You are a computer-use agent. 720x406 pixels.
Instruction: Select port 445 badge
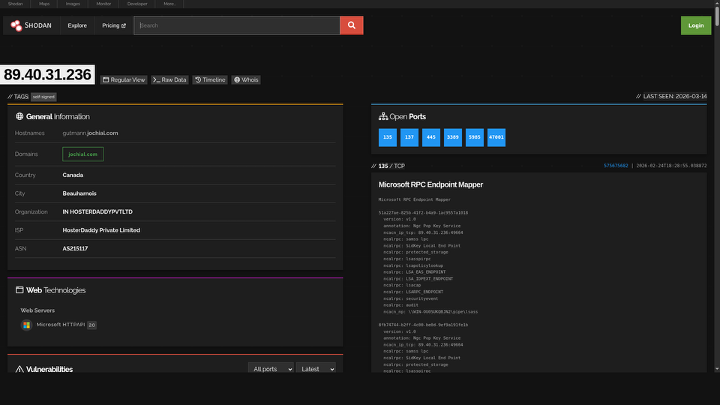(x=430, y=137)
